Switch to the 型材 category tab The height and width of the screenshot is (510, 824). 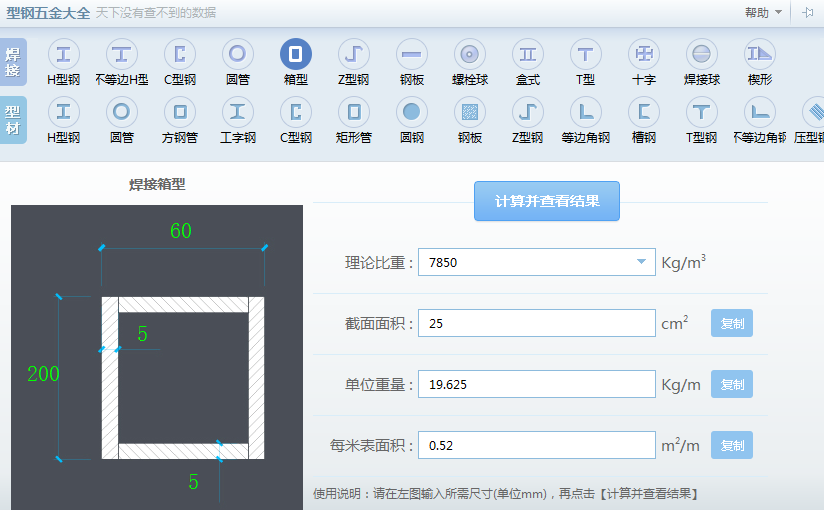pyautogui.click(x=13, y=120)
